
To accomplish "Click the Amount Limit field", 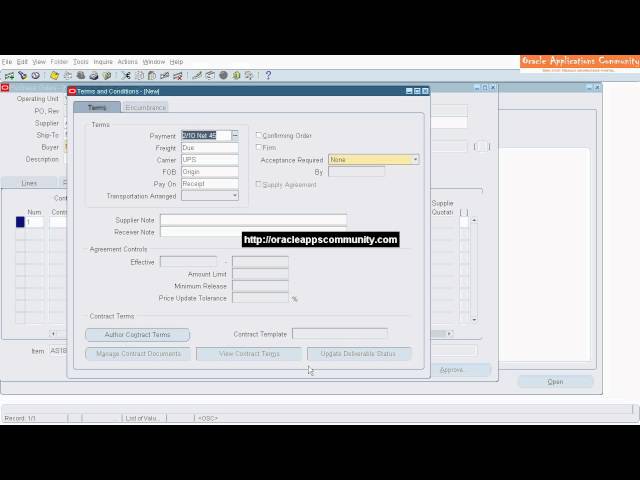I will (x=260, y=274).
